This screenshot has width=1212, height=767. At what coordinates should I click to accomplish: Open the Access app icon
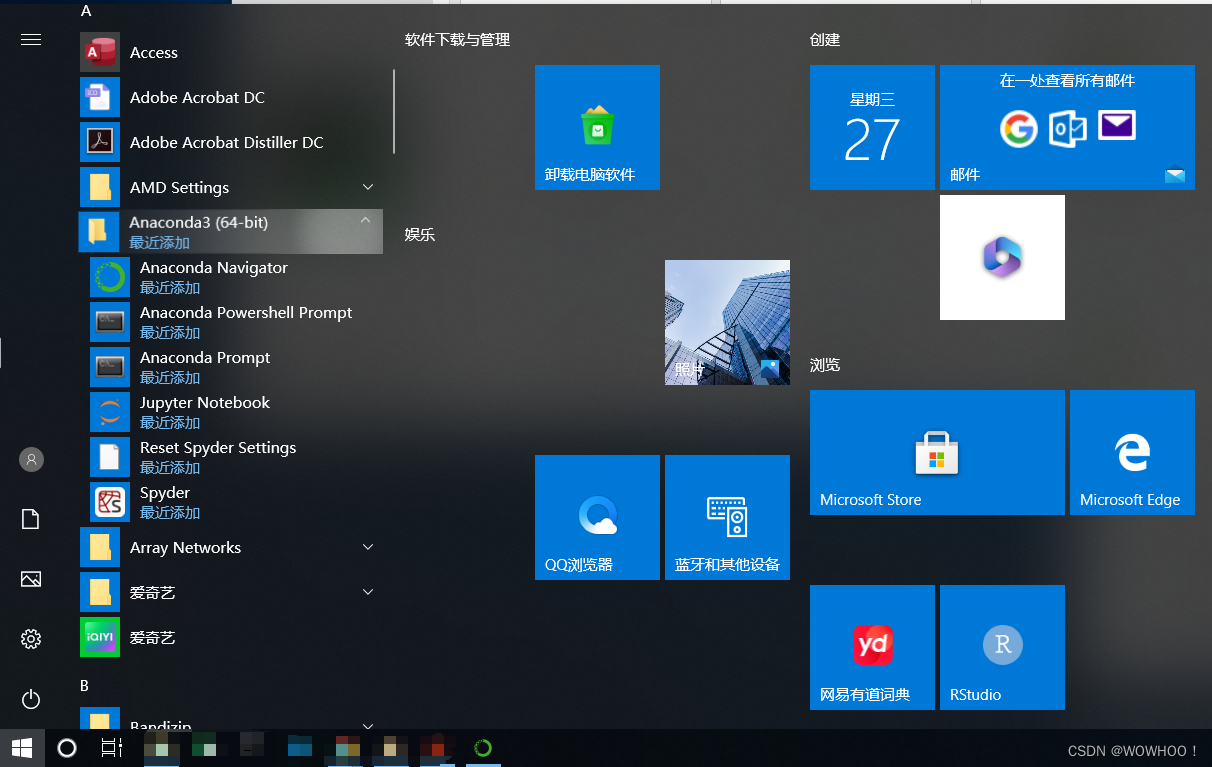coord(100,52)
